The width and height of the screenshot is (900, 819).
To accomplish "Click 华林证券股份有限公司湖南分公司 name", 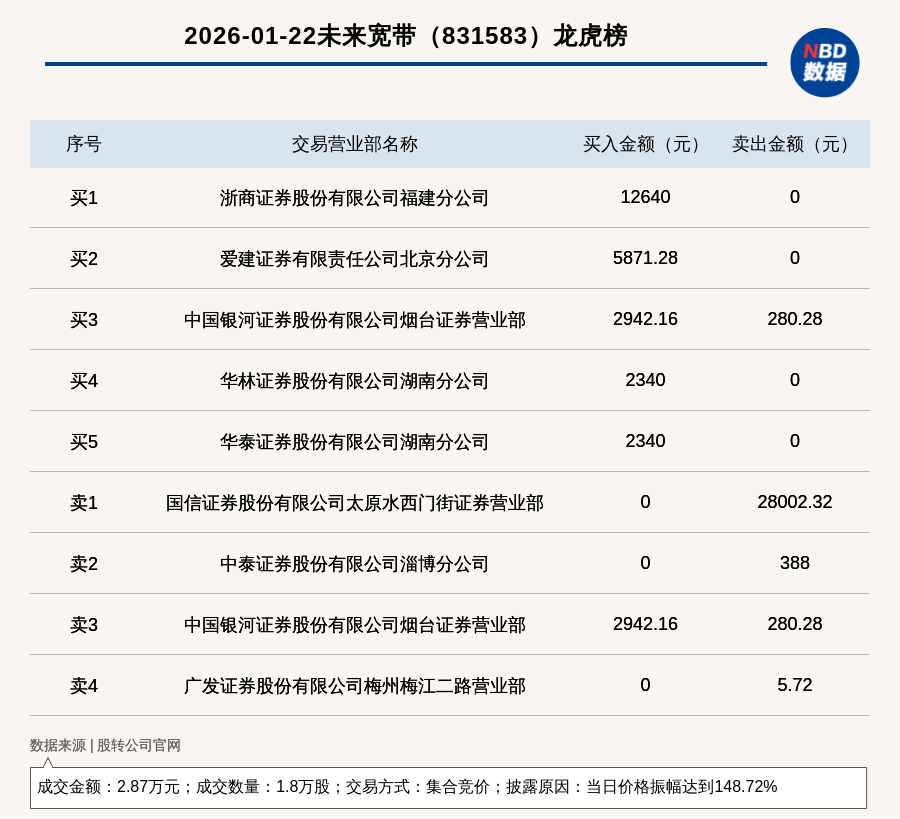I will (x=354, y=381).
